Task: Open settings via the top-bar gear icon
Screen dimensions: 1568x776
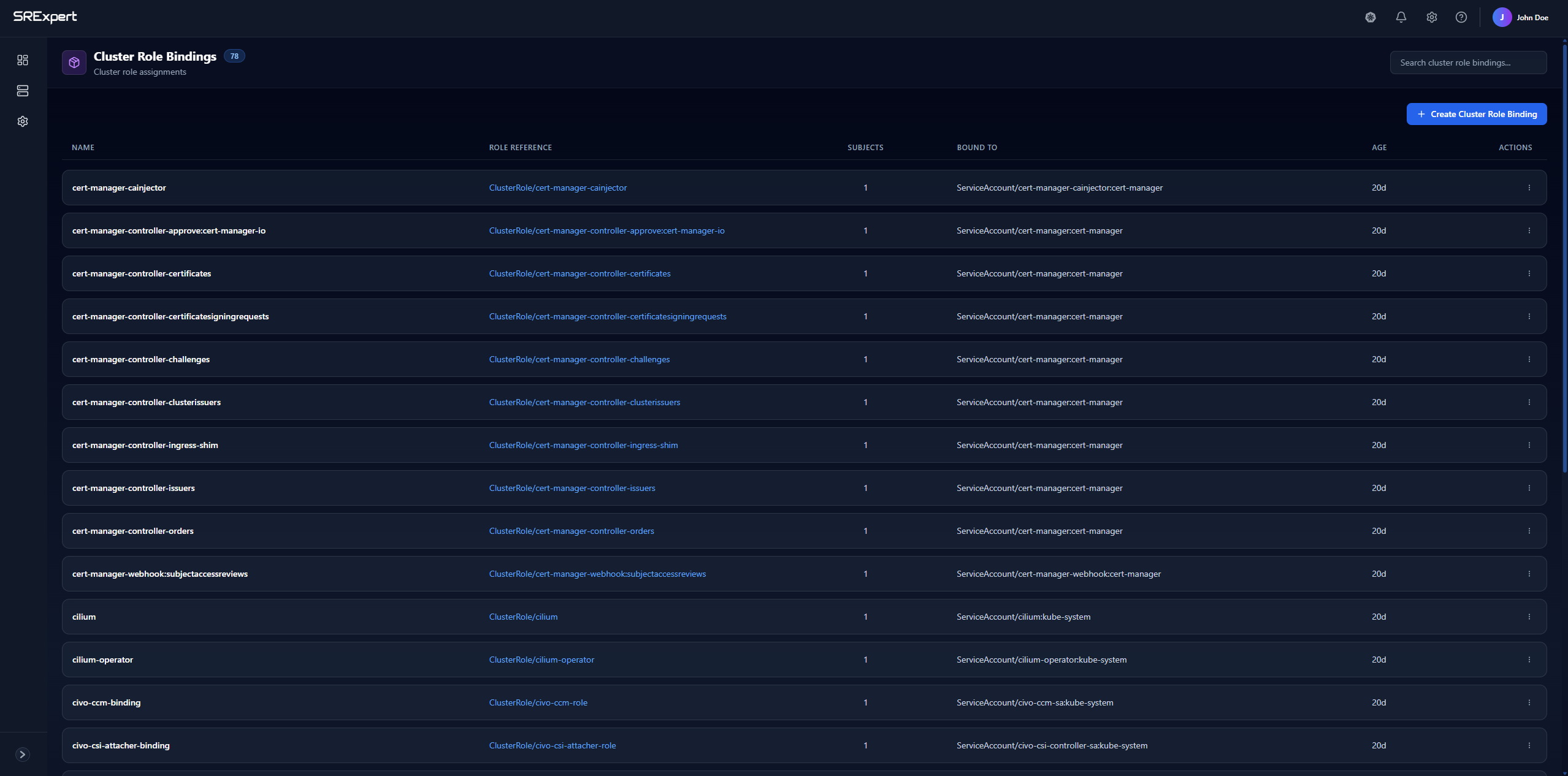Action: click(x=1431, y=17)
